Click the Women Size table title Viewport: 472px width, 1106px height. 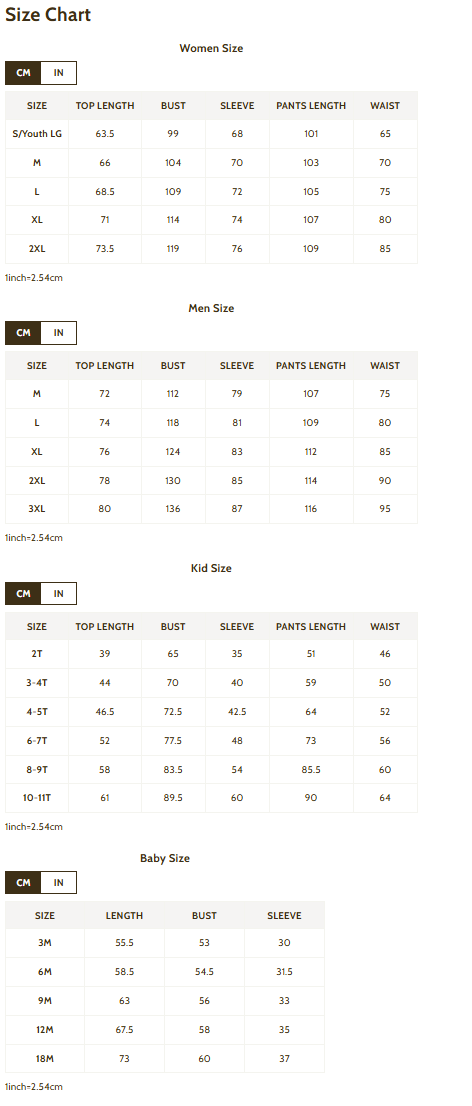point(211,48)
